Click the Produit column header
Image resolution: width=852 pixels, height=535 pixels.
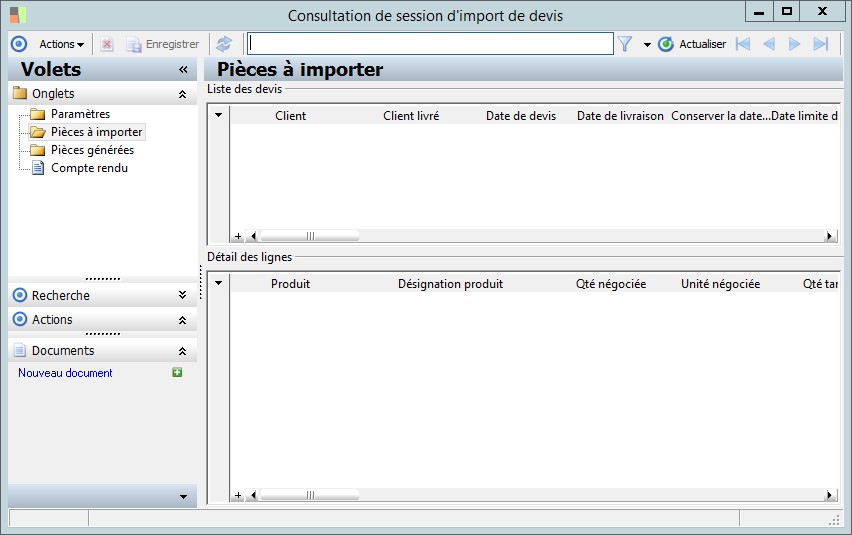coord(290,284)
